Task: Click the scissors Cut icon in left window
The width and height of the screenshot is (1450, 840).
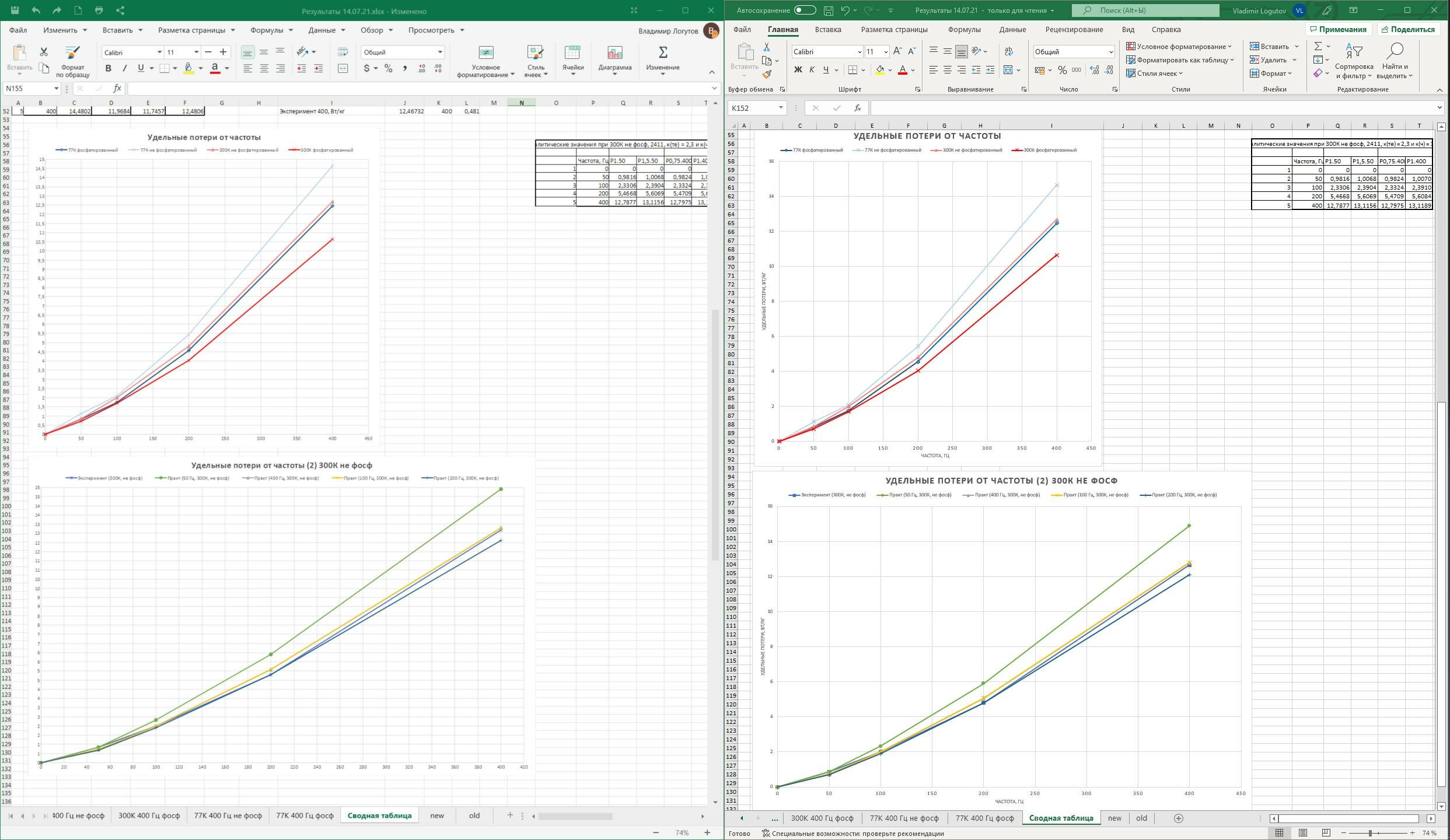Action: pyautogui.click(x=44, y=52)
